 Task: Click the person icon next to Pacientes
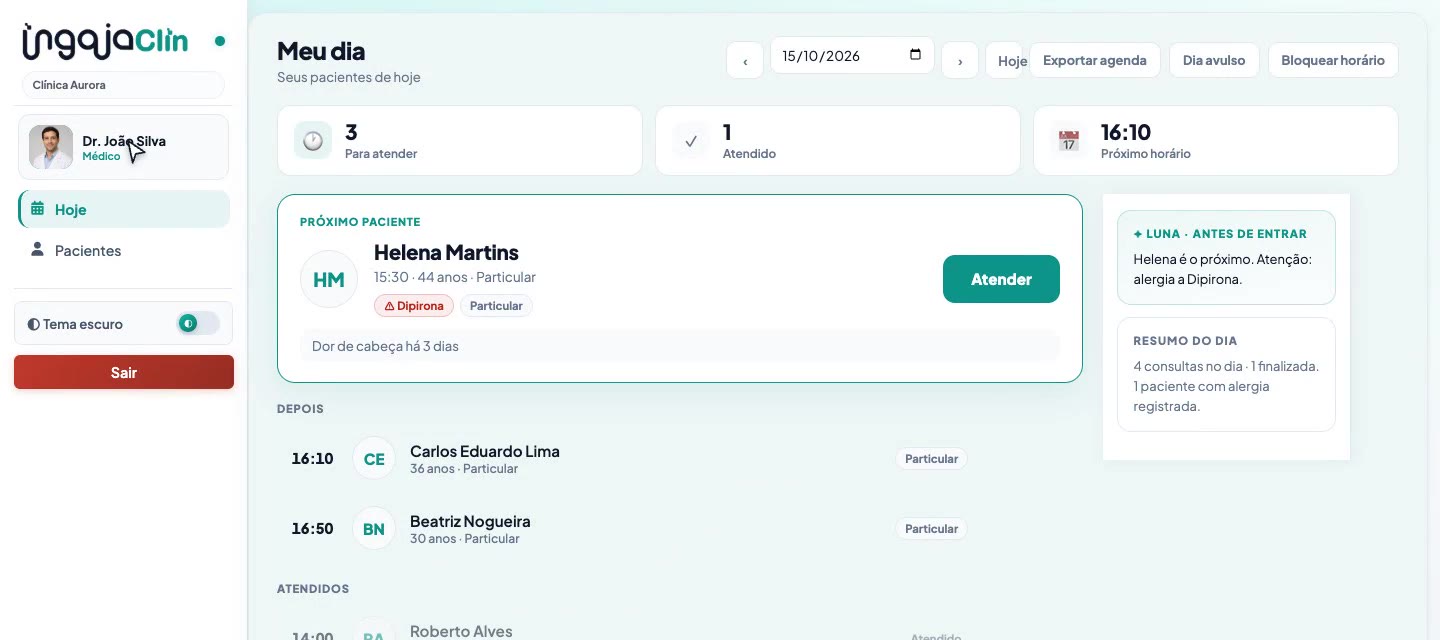click(38, 249)
